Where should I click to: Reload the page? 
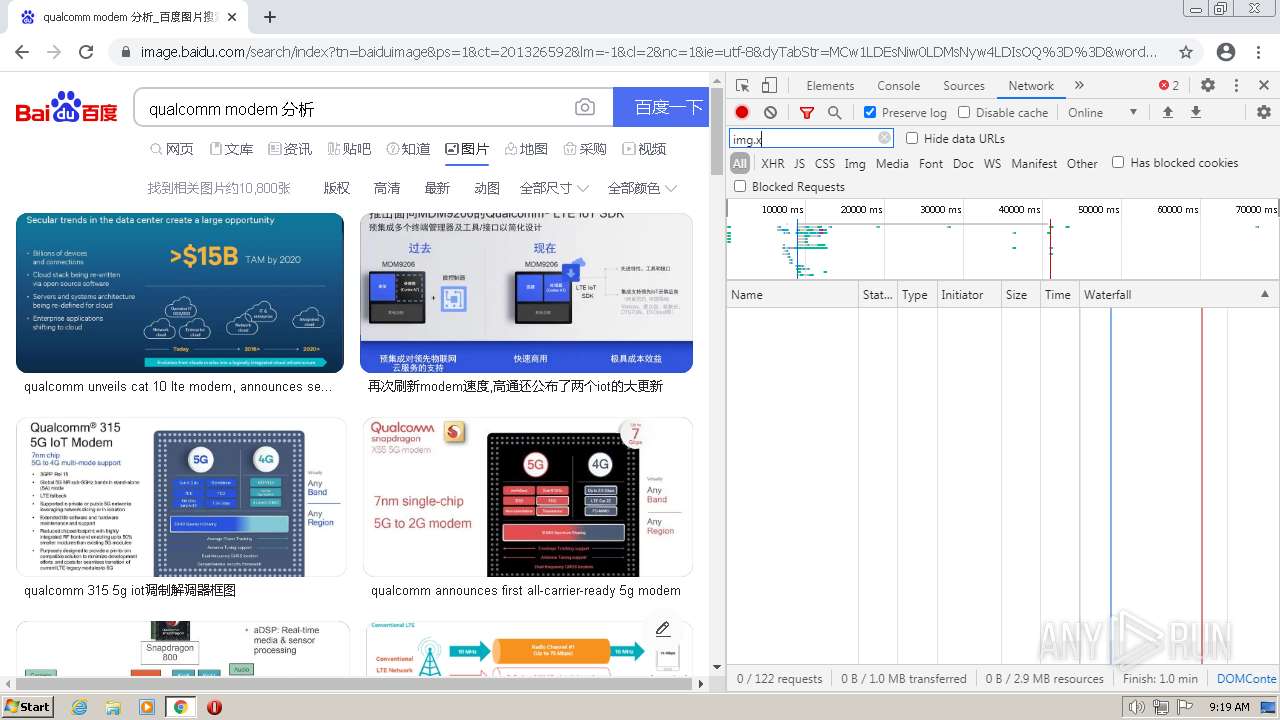86,52
